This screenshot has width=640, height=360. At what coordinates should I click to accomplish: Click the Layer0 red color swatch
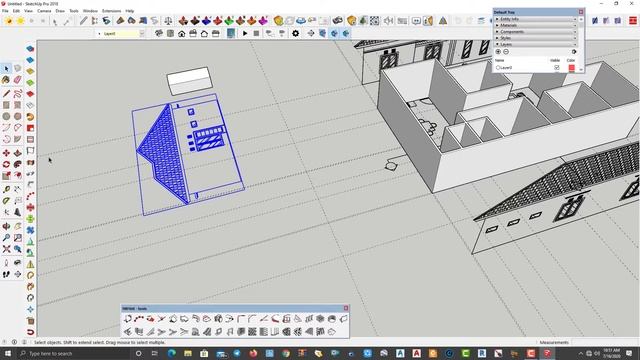pos(571,68)
